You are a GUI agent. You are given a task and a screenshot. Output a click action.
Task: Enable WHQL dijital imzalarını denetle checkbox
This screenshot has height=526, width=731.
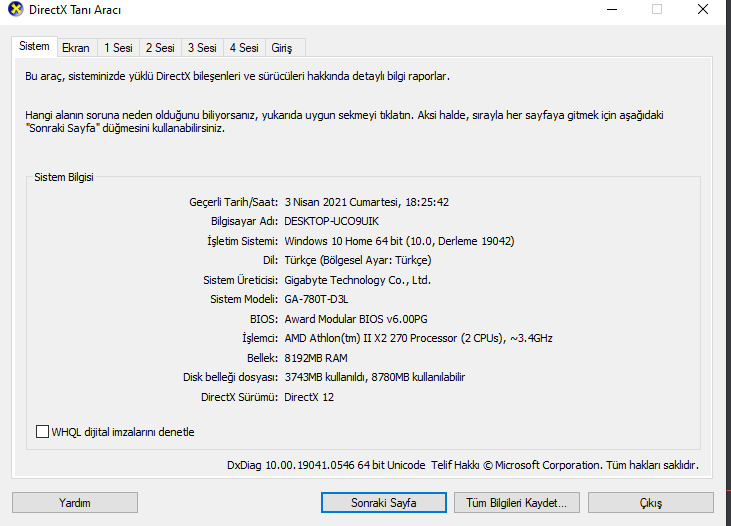coord(42,432)
